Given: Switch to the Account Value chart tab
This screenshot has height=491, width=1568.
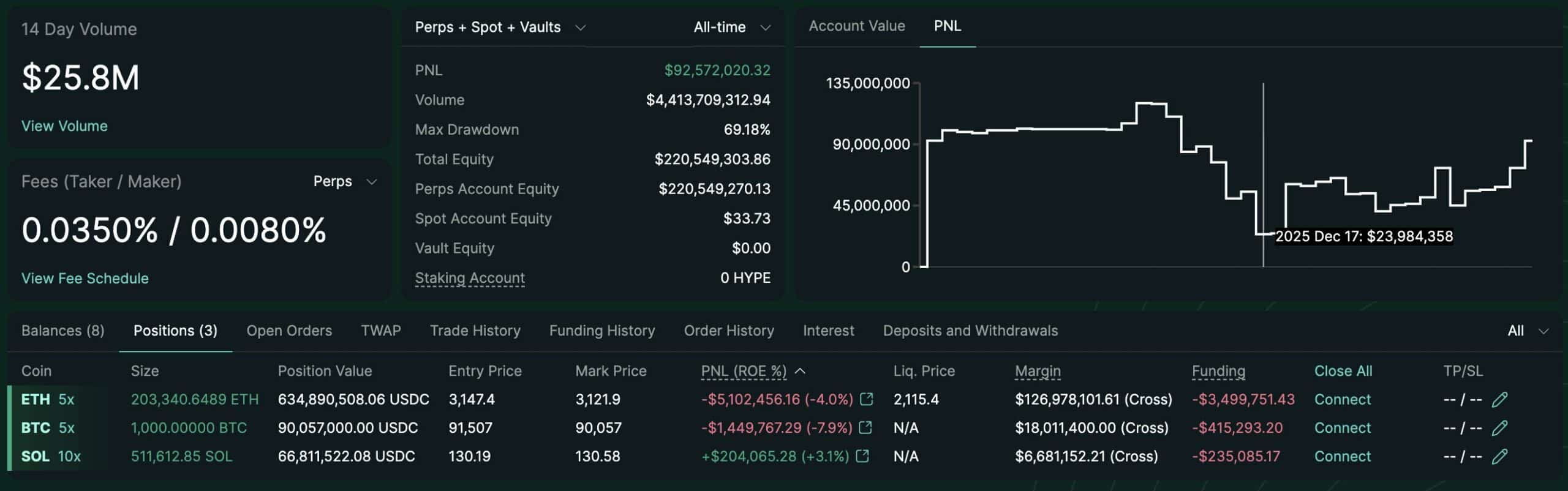Looking at the screenshot, I should [856, 26].
